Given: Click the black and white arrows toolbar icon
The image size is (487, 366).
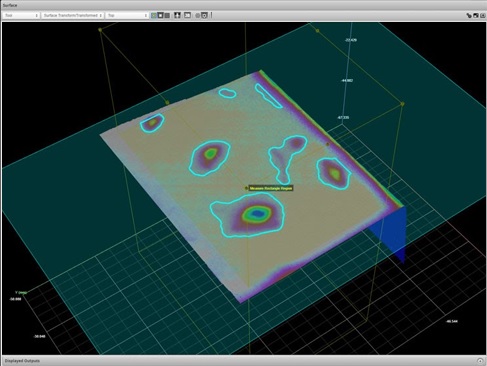Looking at the screenshot, I should (x=177, y=15).
